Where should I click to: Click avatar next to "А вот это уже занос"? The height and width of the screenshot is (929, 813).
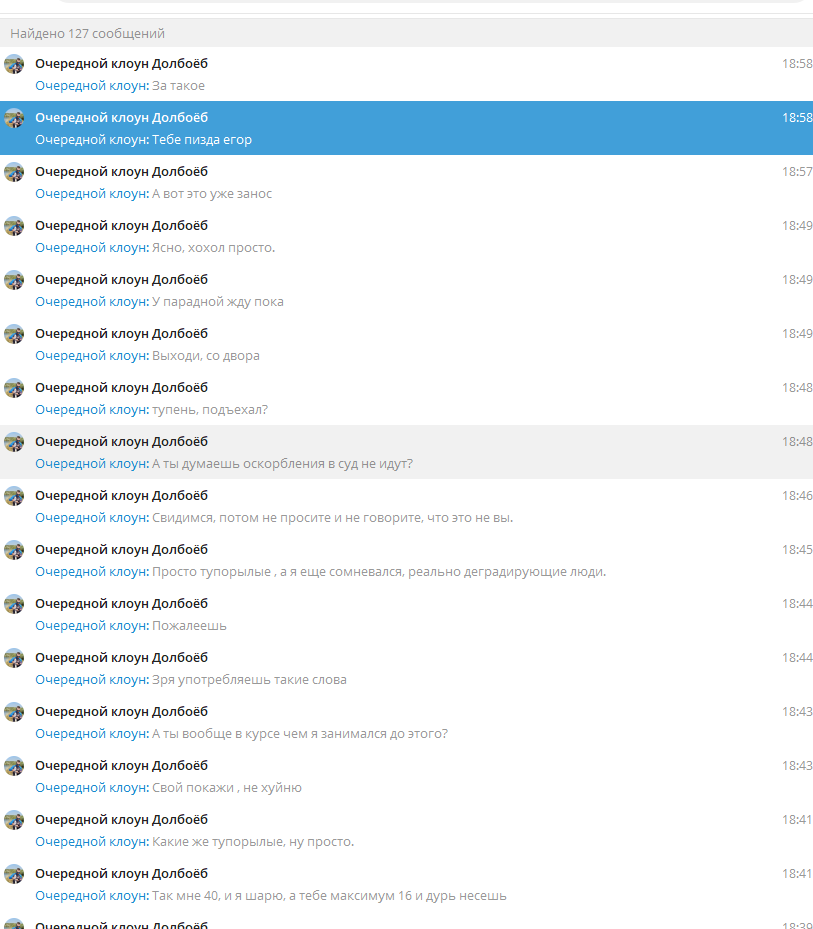[x=14, y=172]
